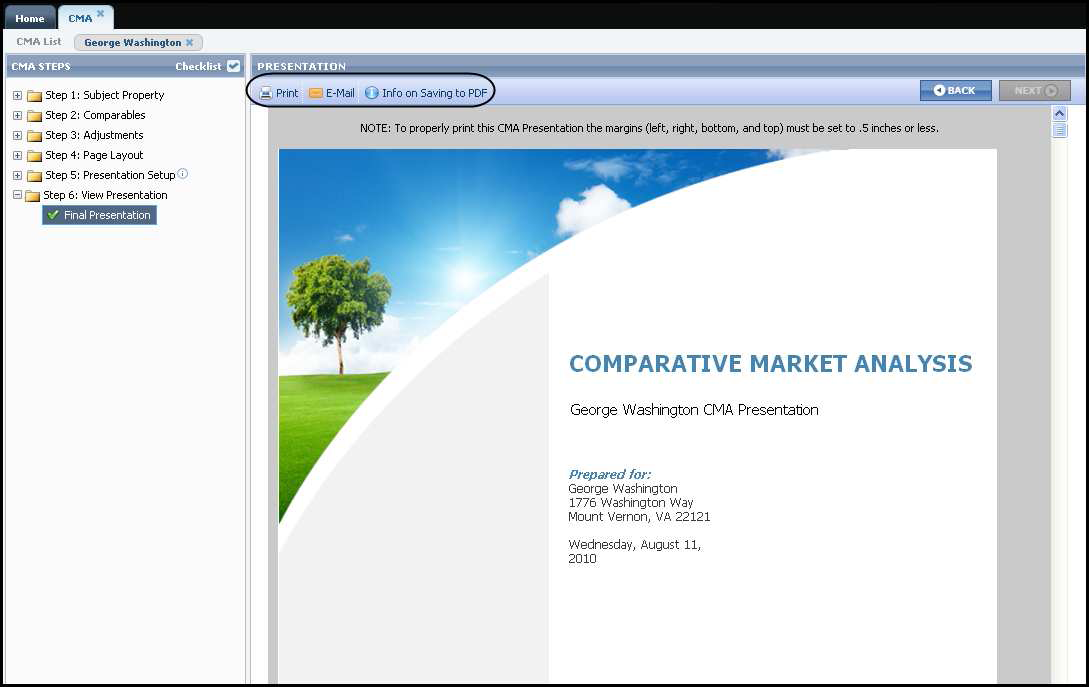Click the blue info icon for saving to PDF
This screenshot has width=1089, height=687.
372,93
